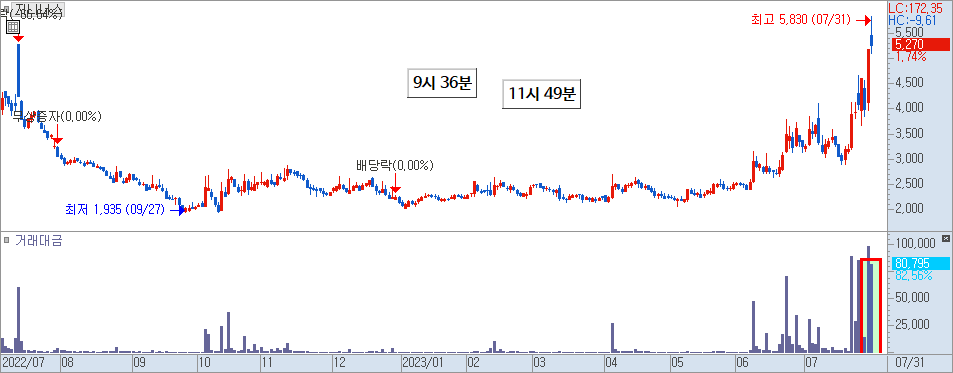Viewport: 953px width, 373px height.
Task: Click the 최고 5,830 (07/31) high marker
Action: click(x=812, y=20)
